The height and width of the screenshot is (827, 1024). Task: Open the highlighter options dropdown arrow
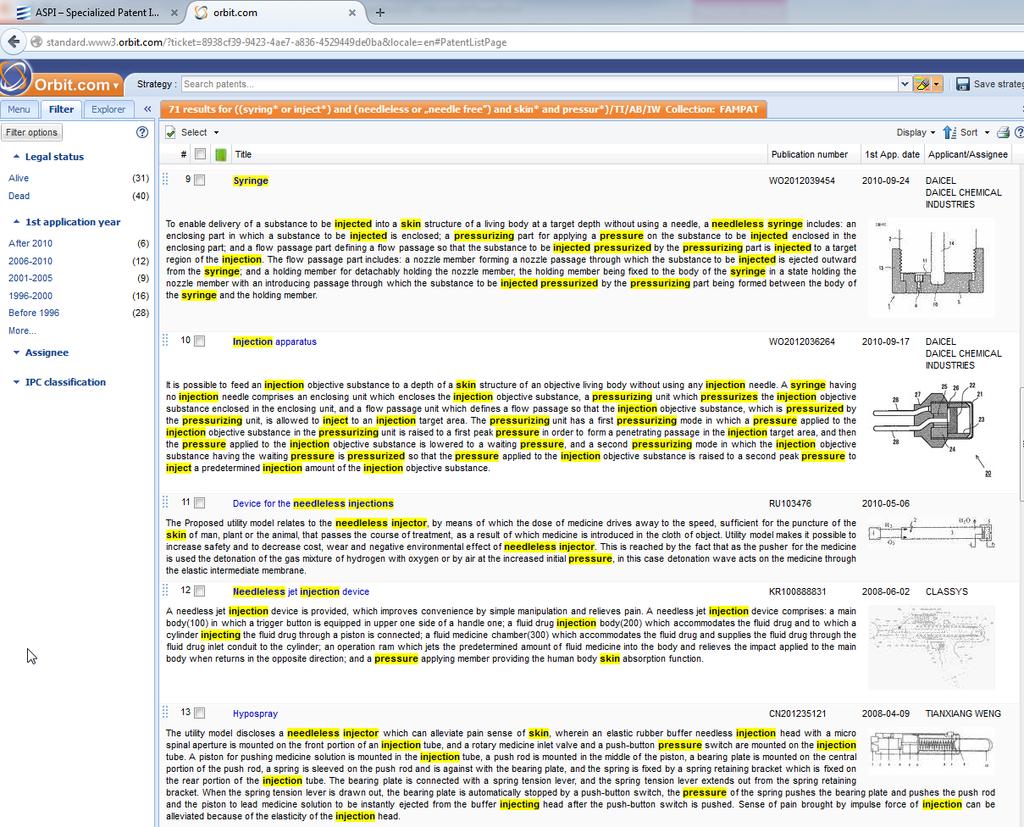click(x=936, y=84)
